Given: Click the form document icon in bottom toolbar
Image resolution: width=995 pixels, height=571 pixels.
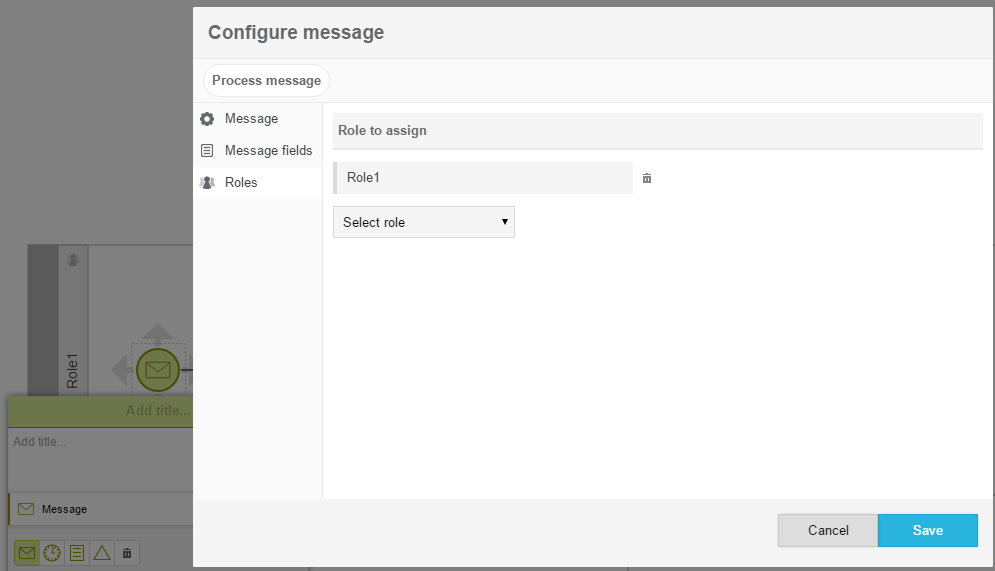Looking at the screenshot, I should (x=77, y=553).
